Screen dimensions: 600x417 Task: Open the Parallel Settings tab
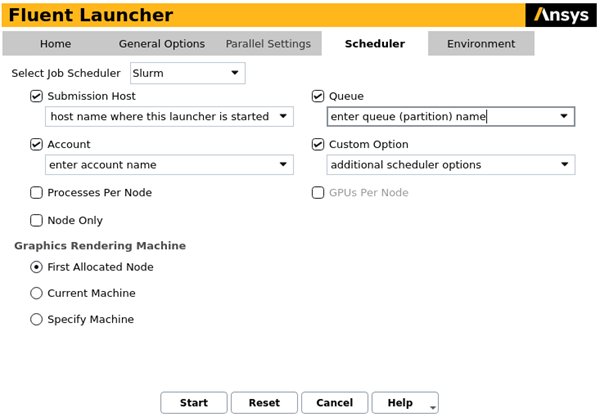[x=268, y=44]
